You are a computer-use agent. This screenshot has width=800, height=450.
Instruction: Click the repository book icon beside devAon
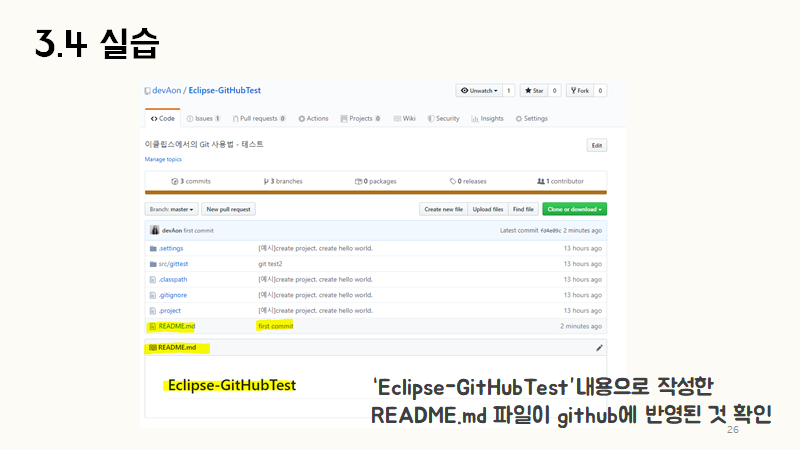point(147,91)
